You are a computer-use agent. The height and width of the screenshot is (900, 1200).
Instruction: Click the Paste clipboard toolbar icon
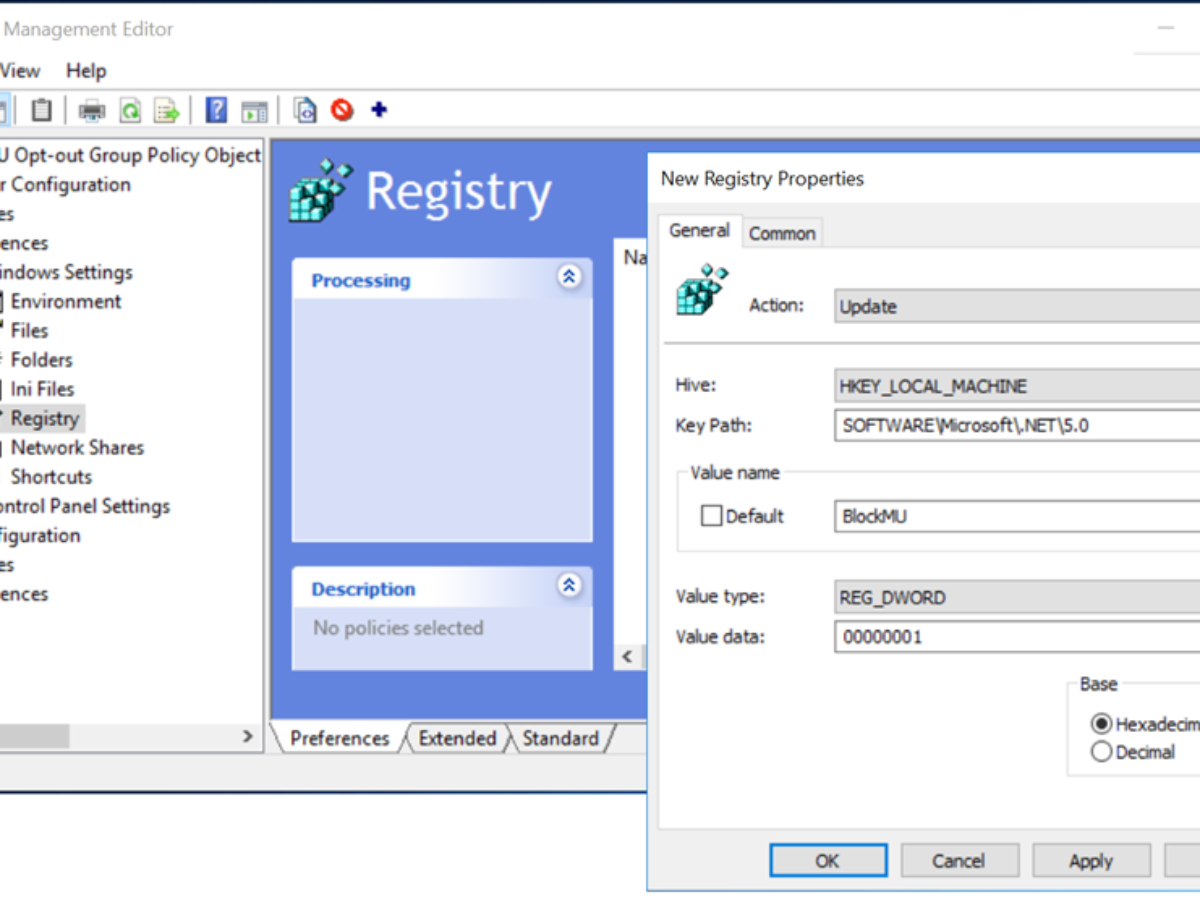(41, 110)
